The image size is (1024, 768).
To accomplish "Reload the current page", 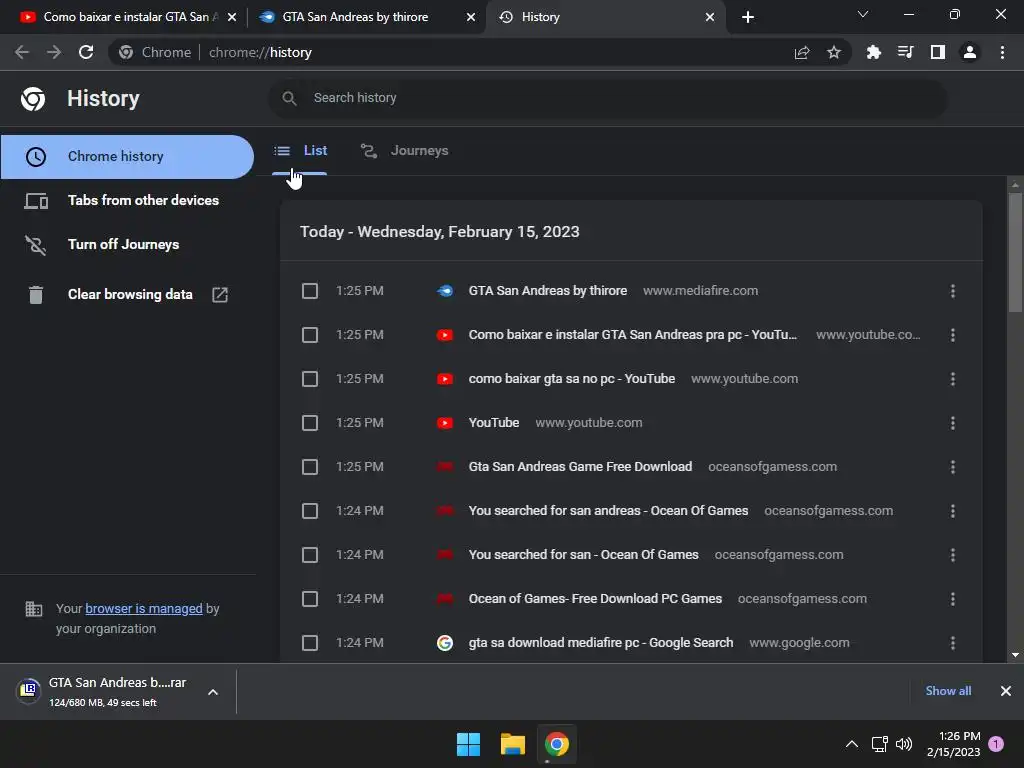I will pos(86,52).
